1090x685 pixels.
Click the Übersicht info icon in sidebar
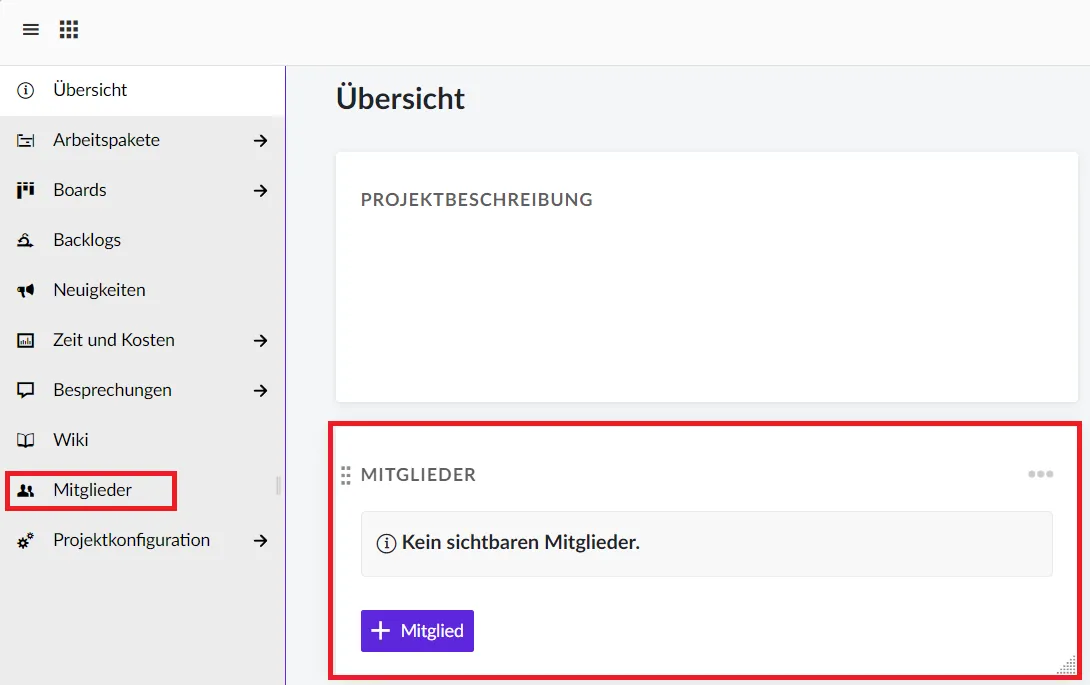pyautogui.click(x=26, y=90)
